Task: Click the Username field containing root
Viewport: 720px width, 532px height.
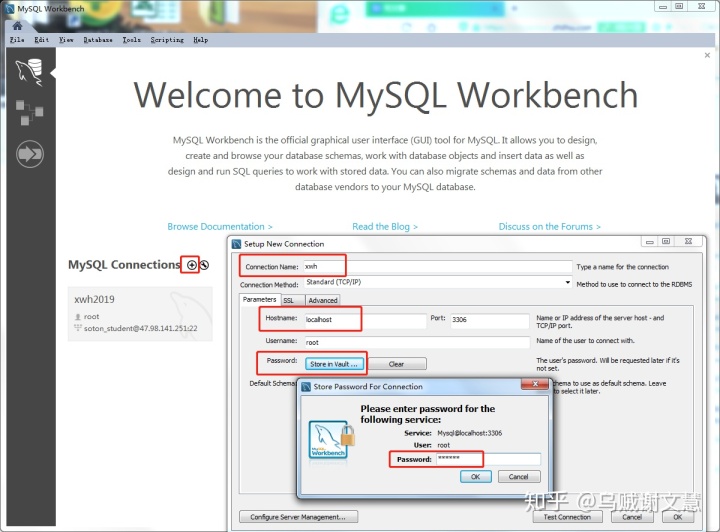Action: (417, 342)
